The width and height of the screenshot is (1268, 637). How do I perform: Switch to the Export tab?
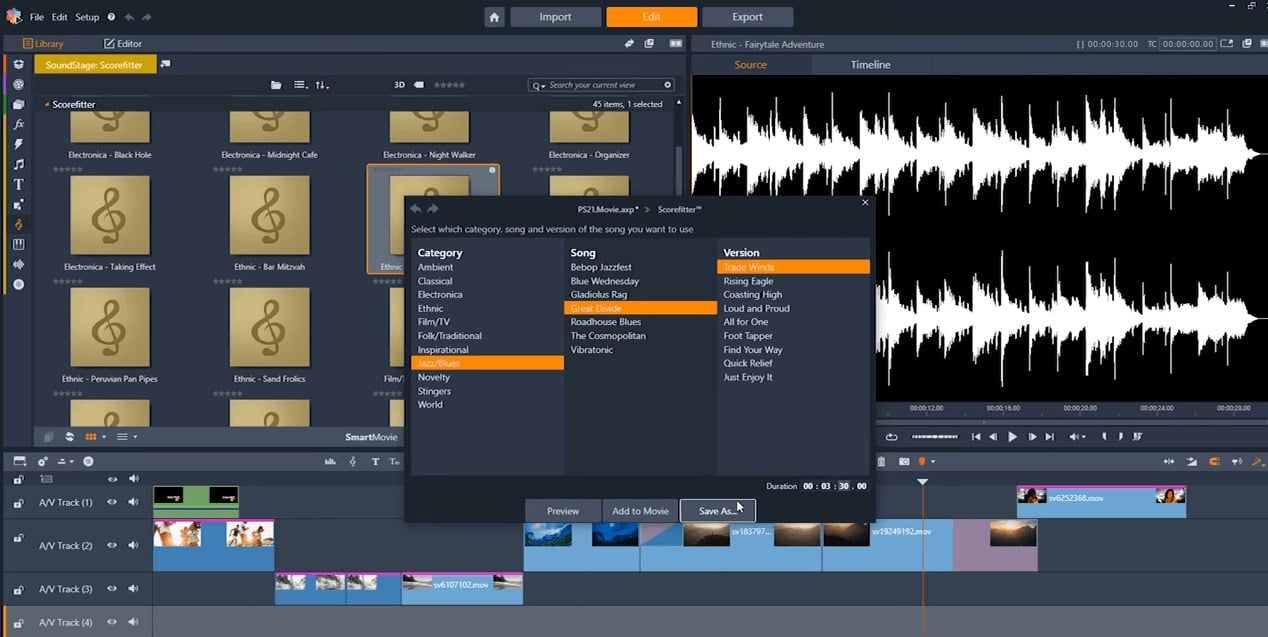747,17
